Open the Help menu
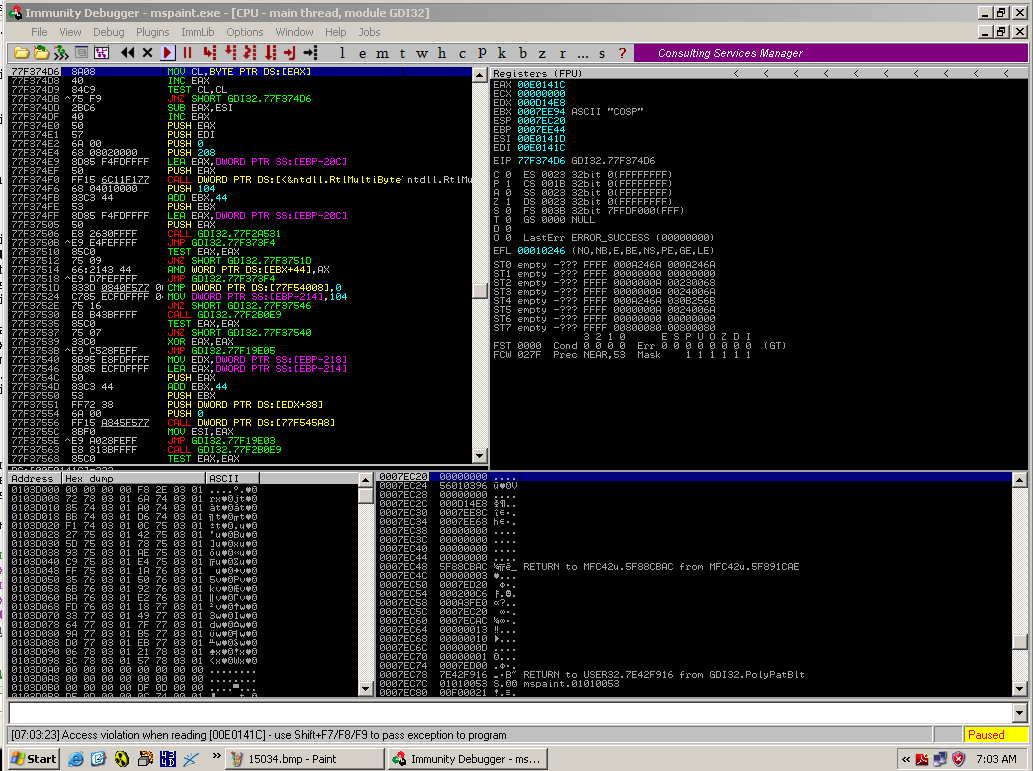 coord(335,32)
